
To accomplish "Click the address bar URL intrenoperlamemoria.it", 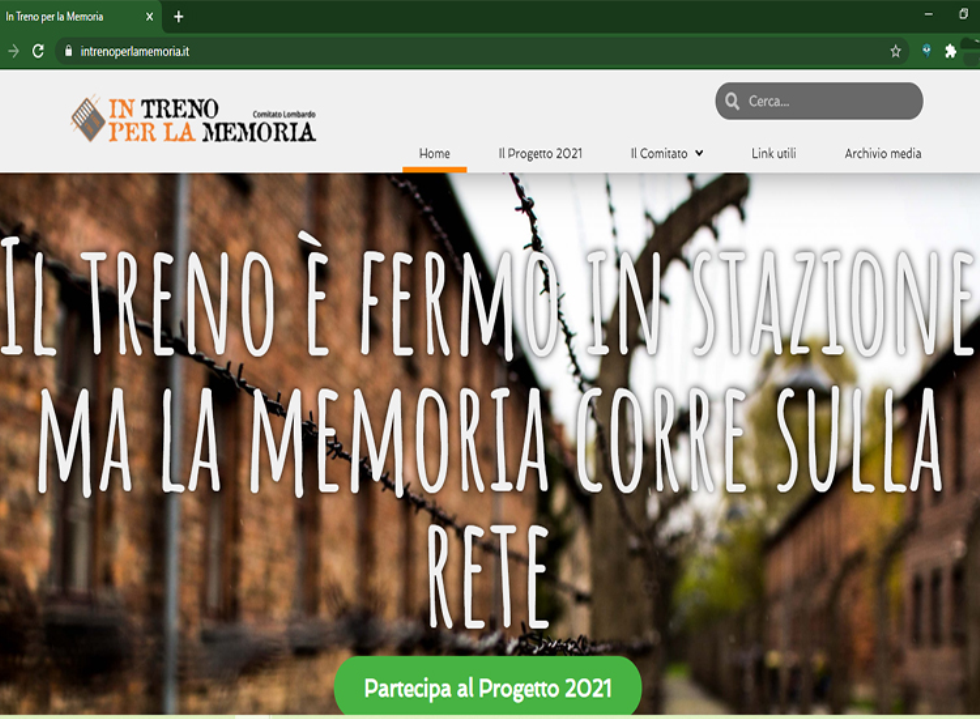I will click(x=135, y=52).
